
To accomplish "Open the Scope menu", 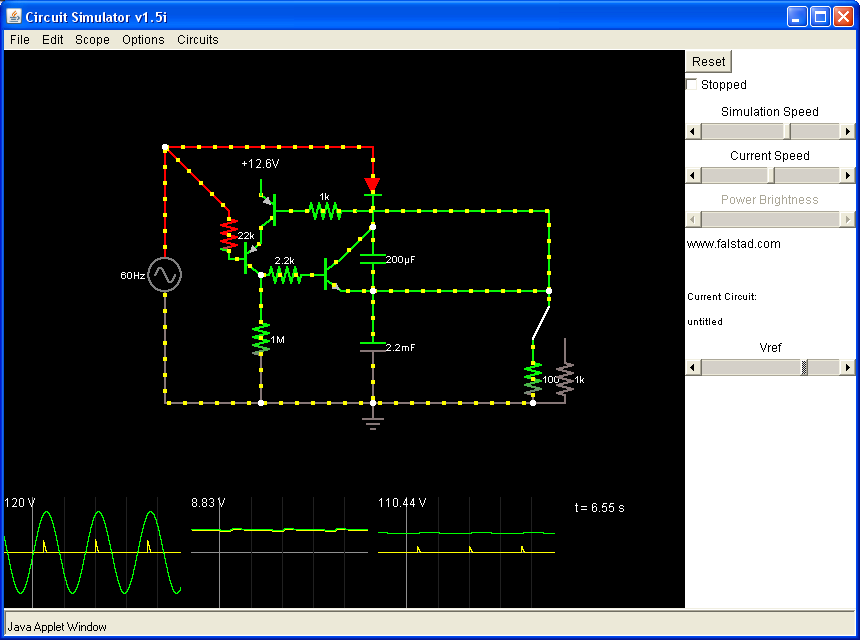I will point(92,39).
